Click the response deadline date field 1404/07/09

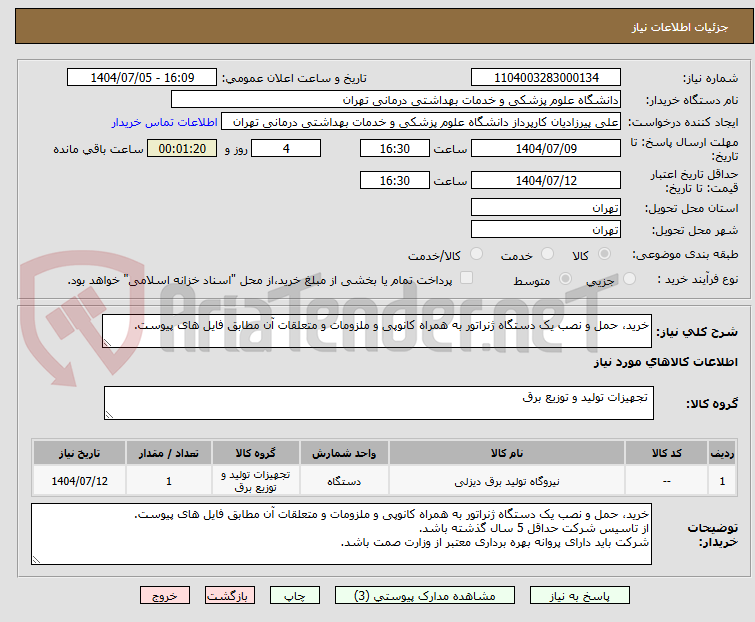click(x=546, y=149)
